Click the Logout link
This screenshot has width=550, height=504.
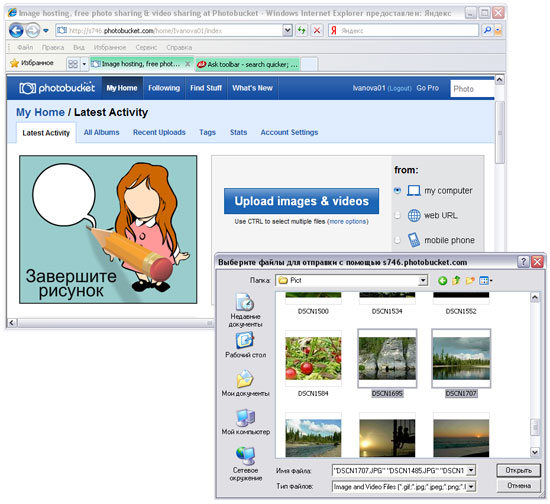tap(400, 88)
